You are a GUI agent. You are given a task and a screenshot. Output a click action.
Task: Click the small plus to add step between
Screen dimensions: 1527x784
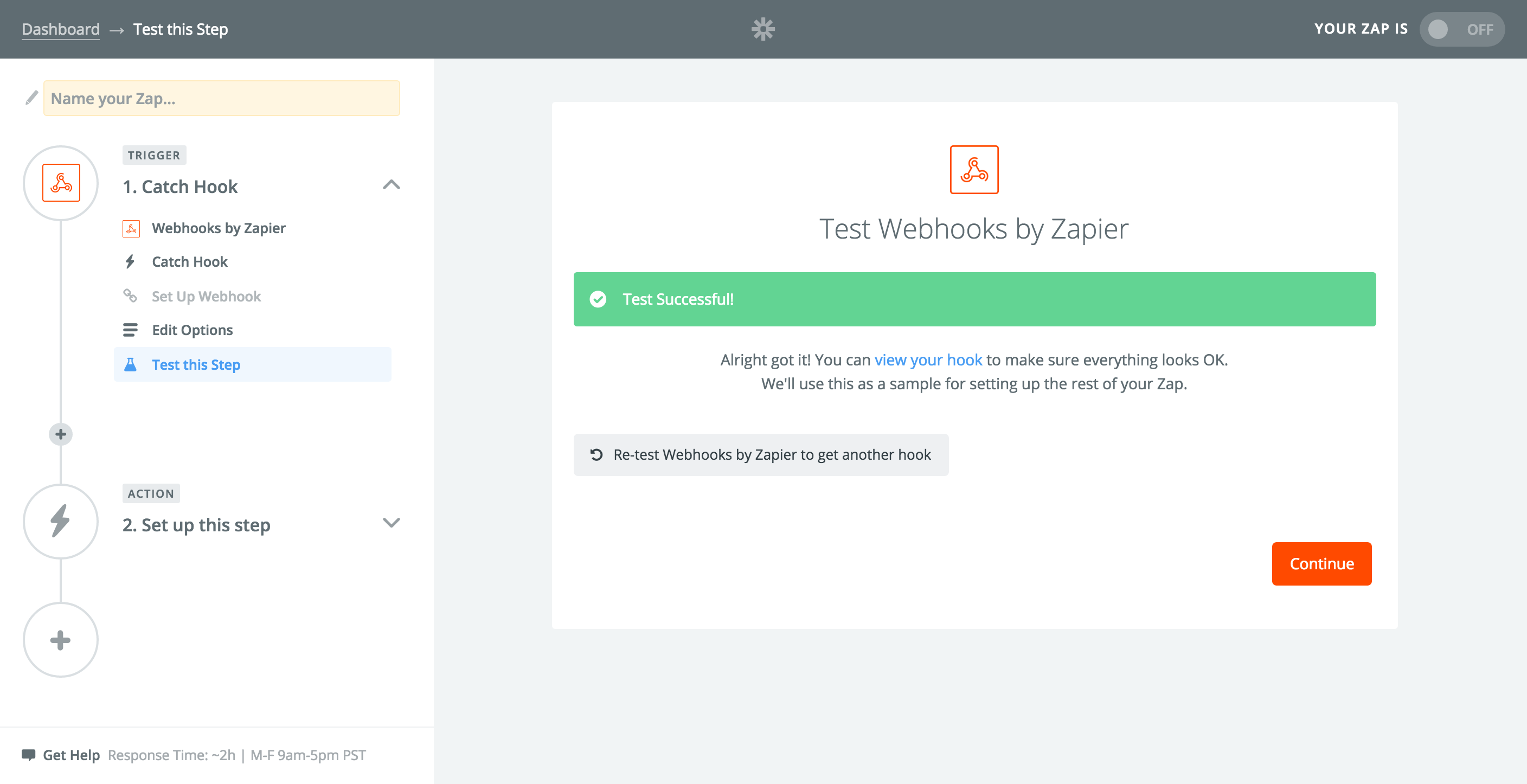tap(61, 434)
